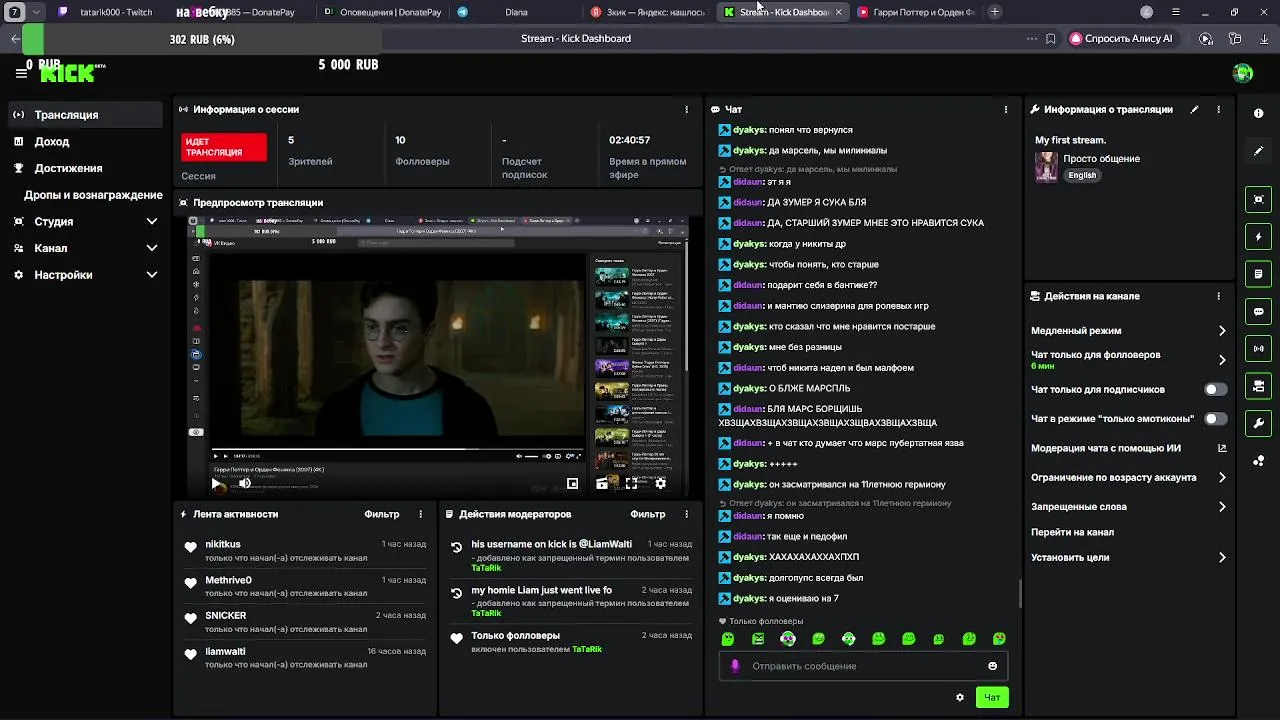This screenshot has width=1280, height=720.
Task: Open the Ограничение по возрасту аккаунта arrow
Action: (1222, 478)
